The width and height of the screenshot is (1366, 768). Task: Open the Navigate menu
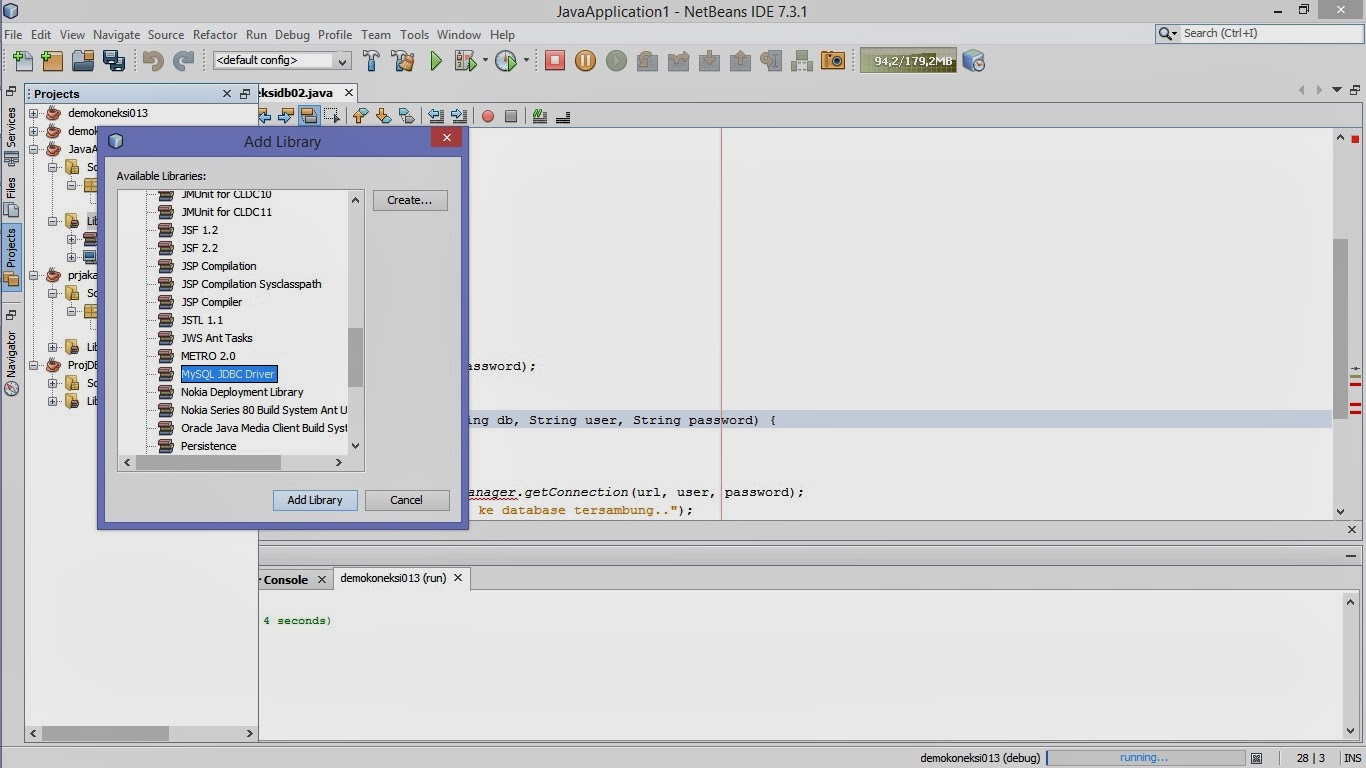click(117, 34)
